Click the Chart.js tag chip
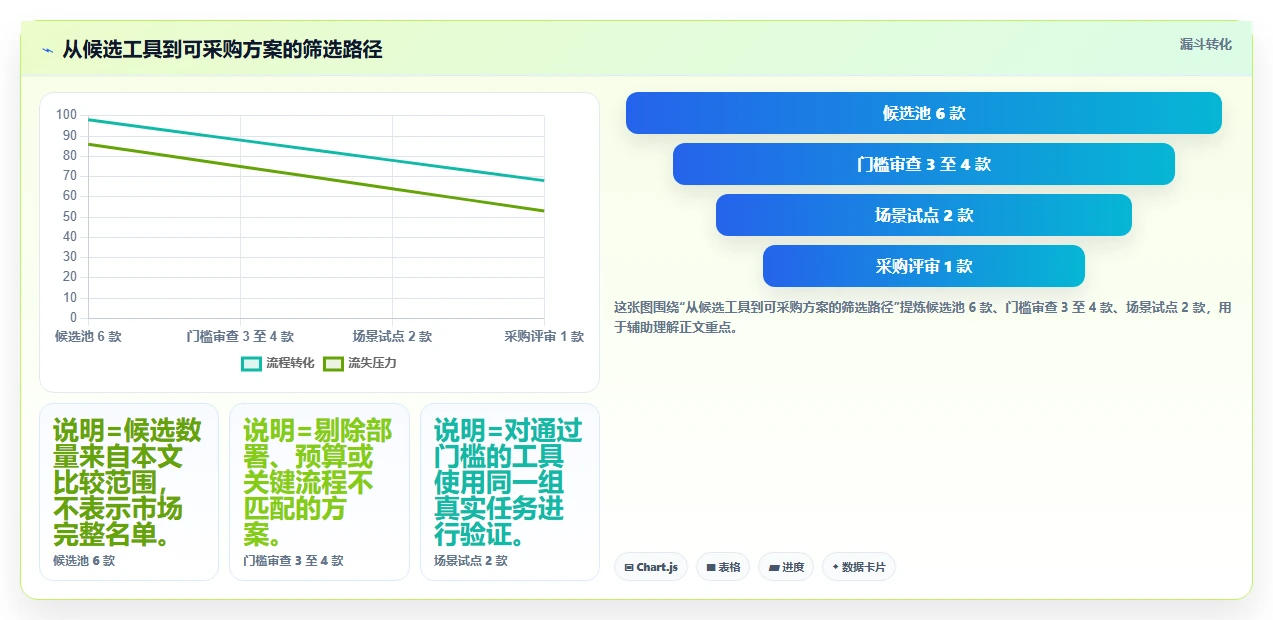1273x620 pixels. coord(651,567)
